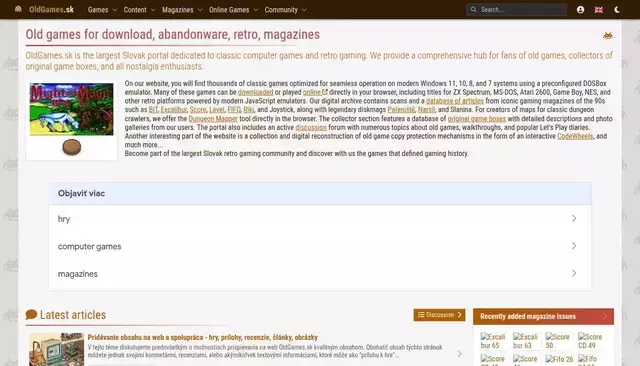Open the 'Pridávanie obsahu na web' article
This screenshot has width=640, height=366.
pyautogui.click(x=202, y=337)
